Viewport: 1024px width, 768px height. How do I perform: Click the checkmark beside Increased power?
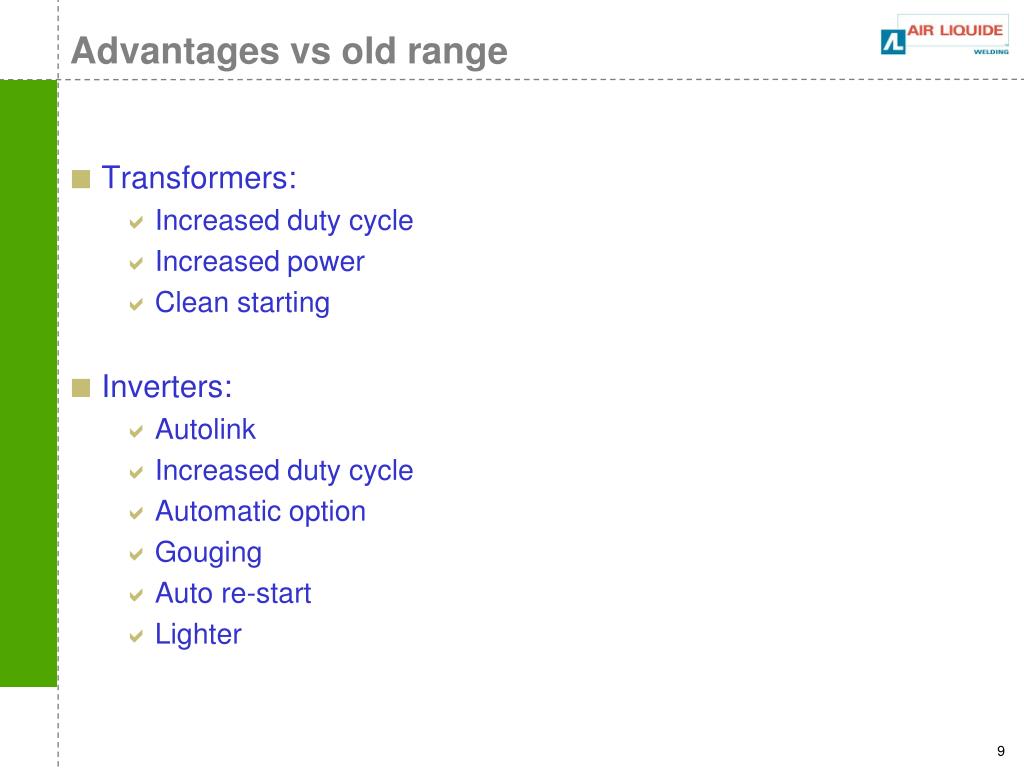point(136,264)
